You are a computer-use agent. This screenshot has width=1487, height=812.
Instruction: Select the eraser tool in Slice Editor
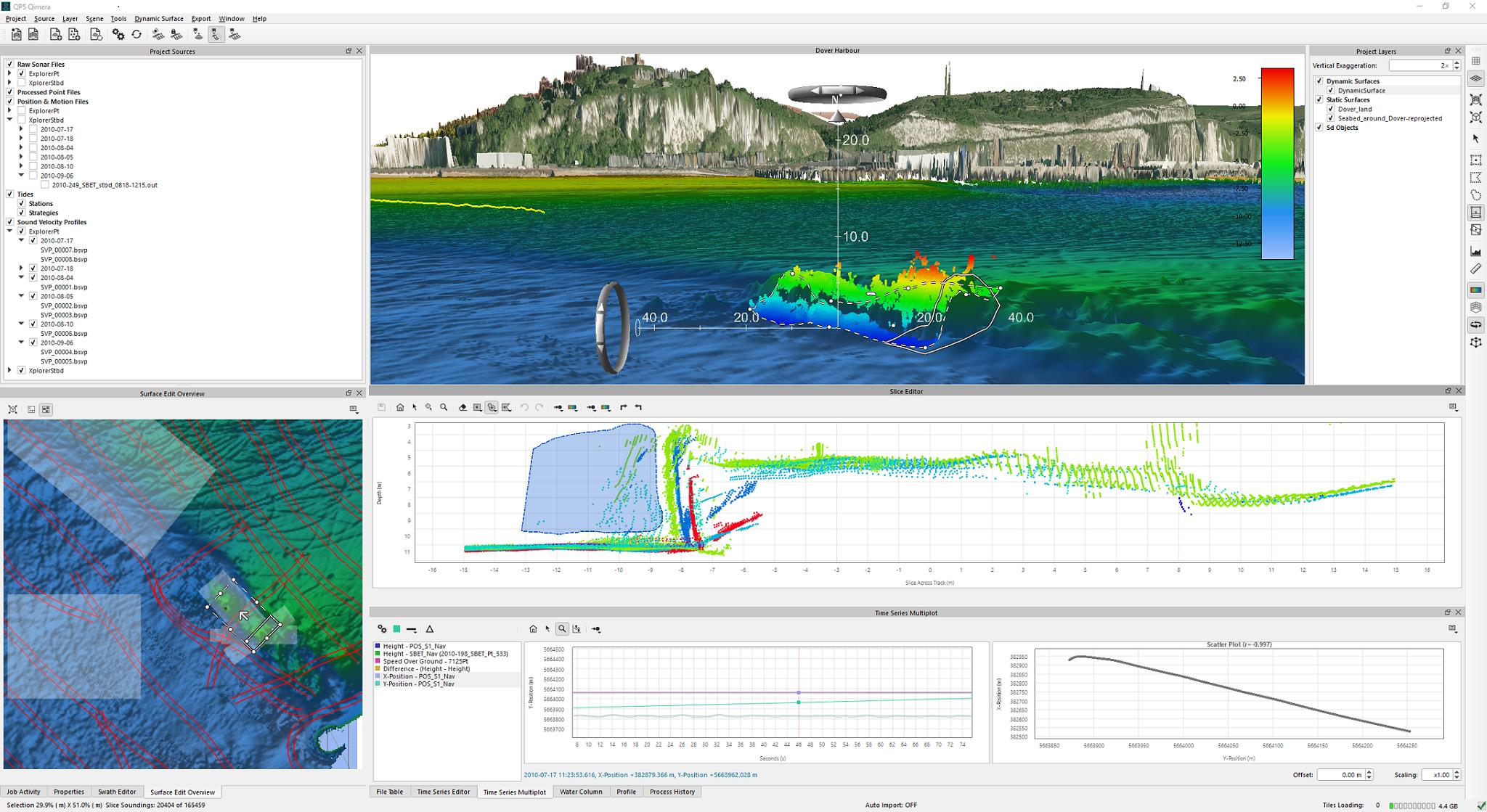[463, 408]
